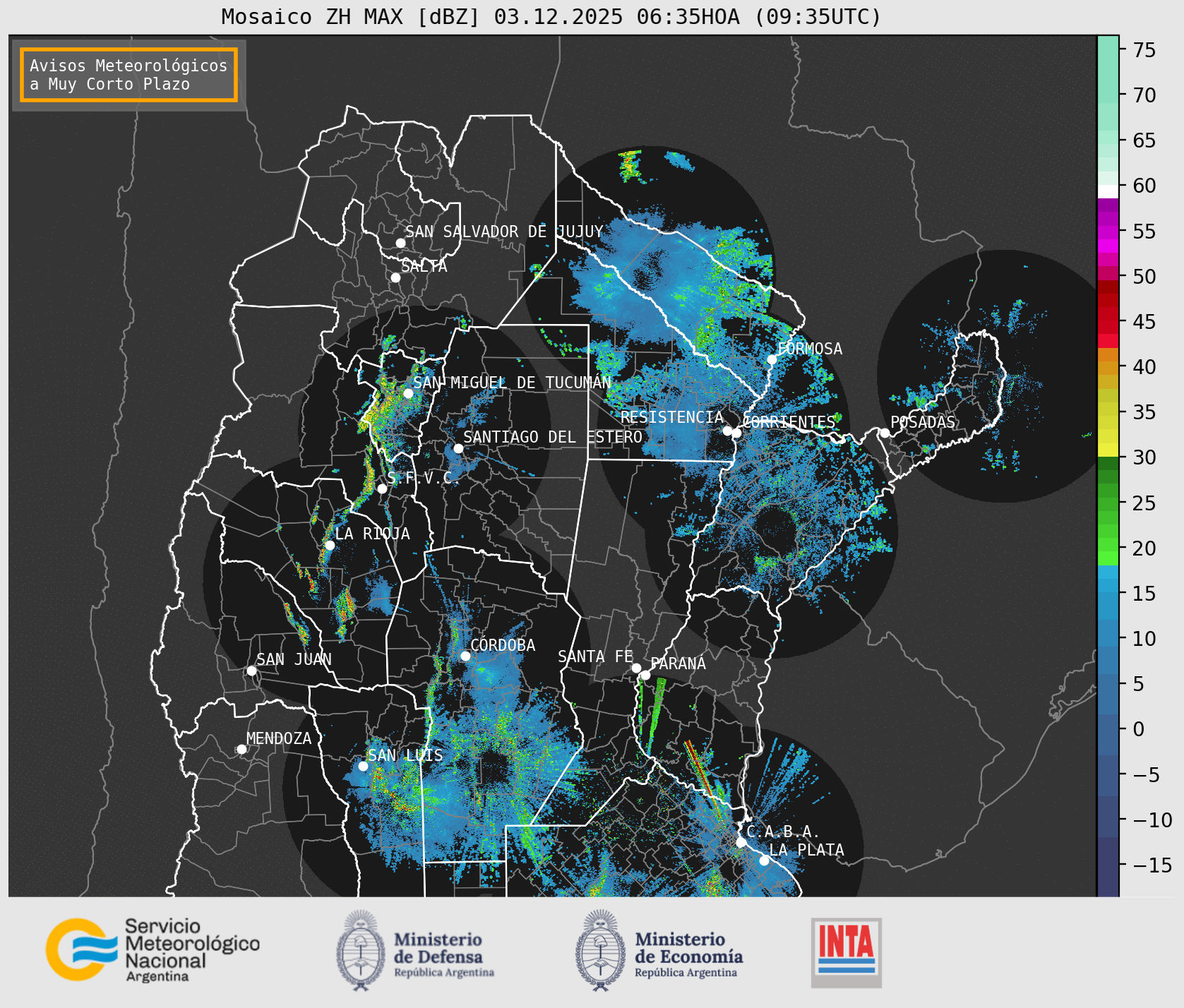
Task: Click the MENDOZA map label
Action: [x=279, y=738]
